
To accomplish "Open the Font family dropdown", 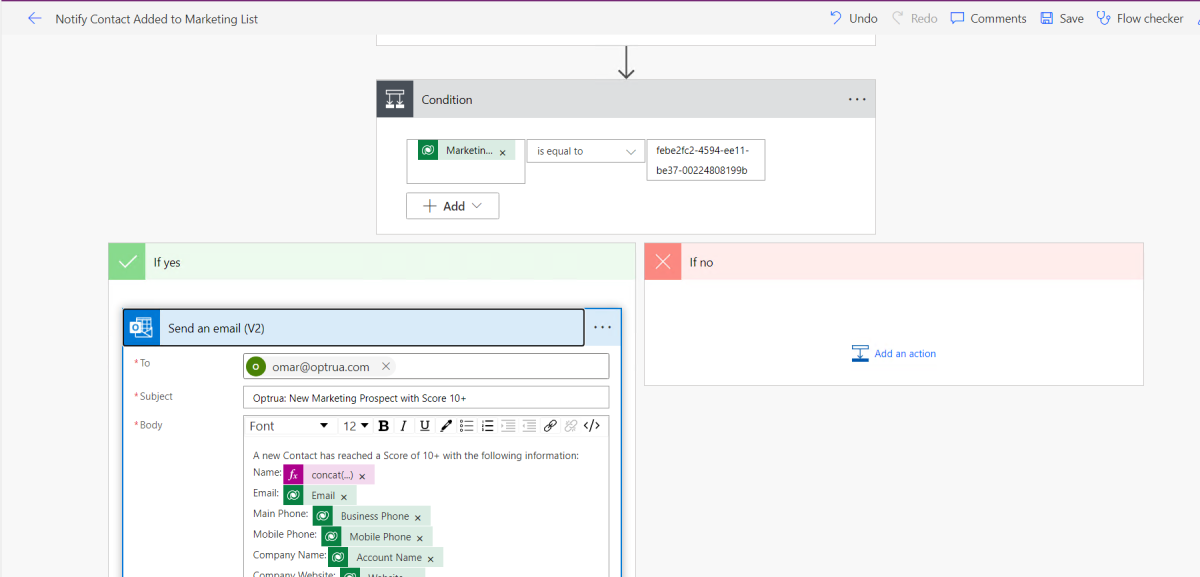I will click(289, 426).
